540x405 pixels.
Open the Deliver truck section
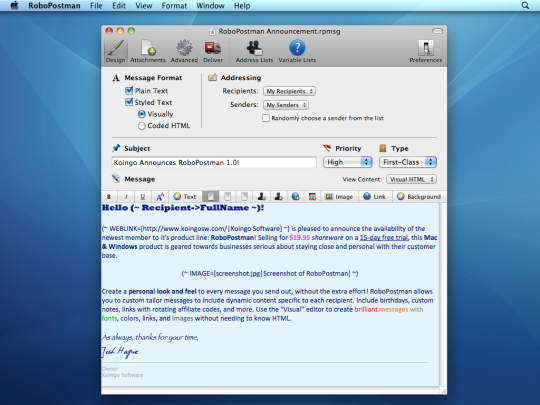(x=213, y=51)
